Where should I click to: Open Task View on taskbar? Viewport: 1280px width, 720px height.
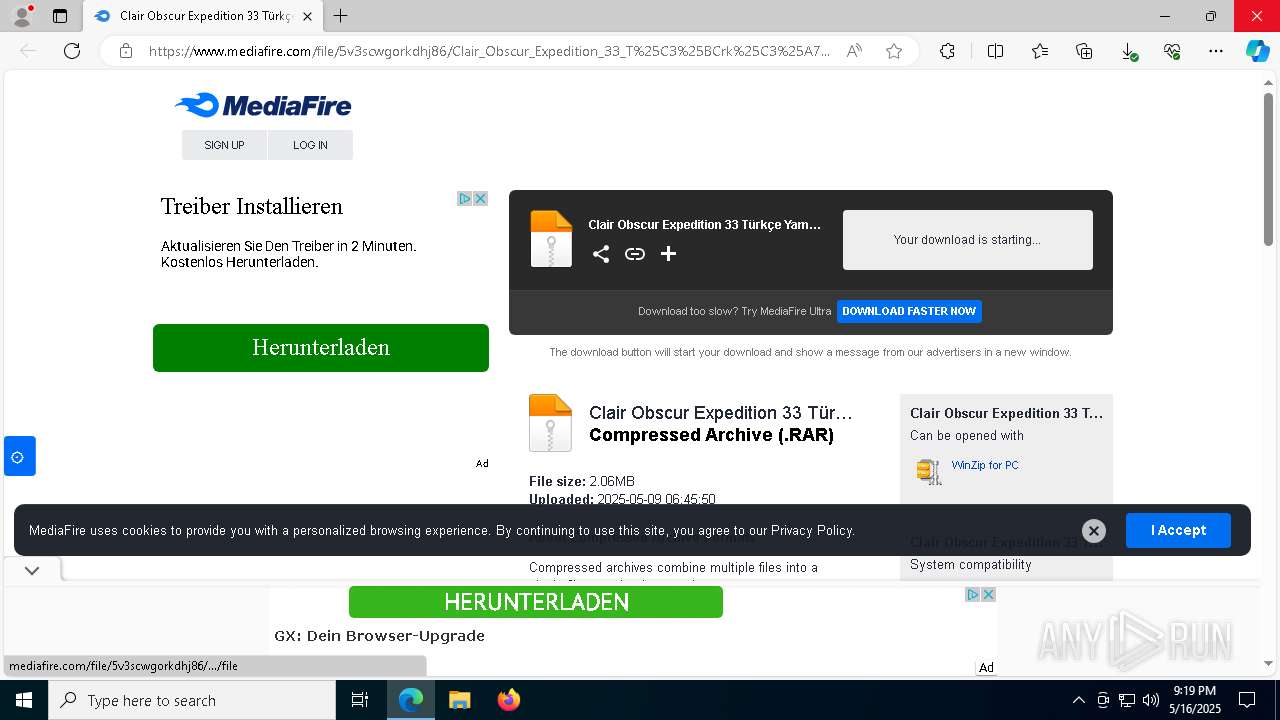360,700
